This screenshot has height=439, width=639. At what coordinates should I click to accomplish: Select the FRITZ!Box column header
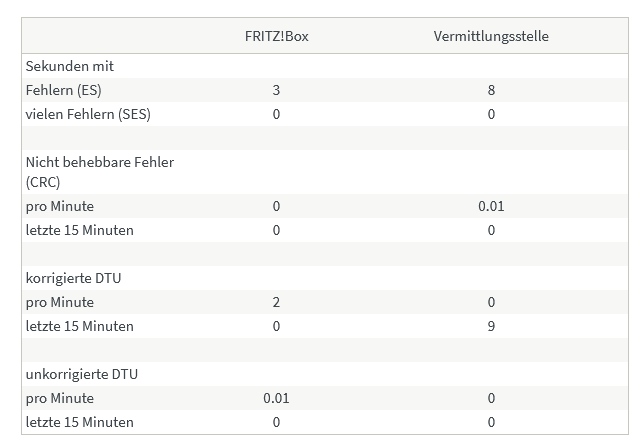(x=276, y=36)
